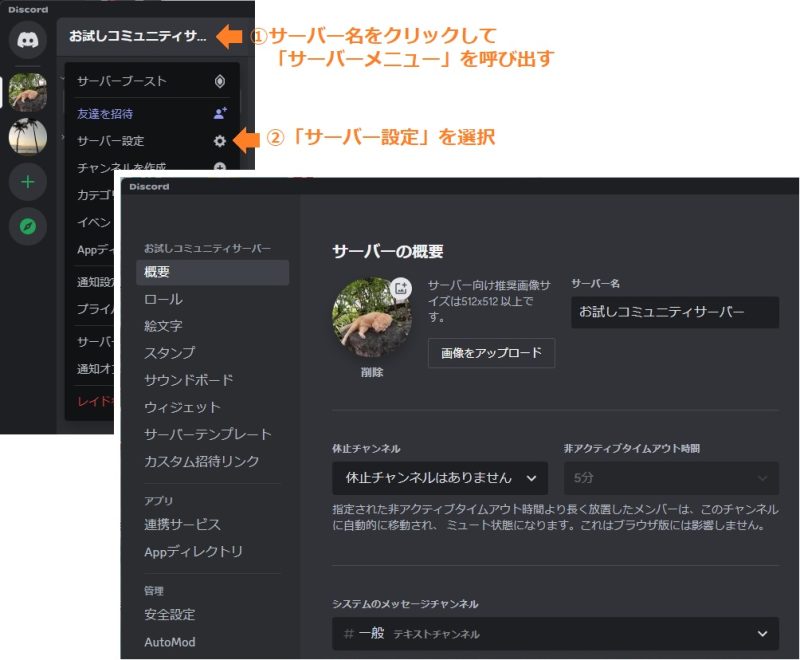Open the 連携サービス settings page

click(x=213, y=524)
